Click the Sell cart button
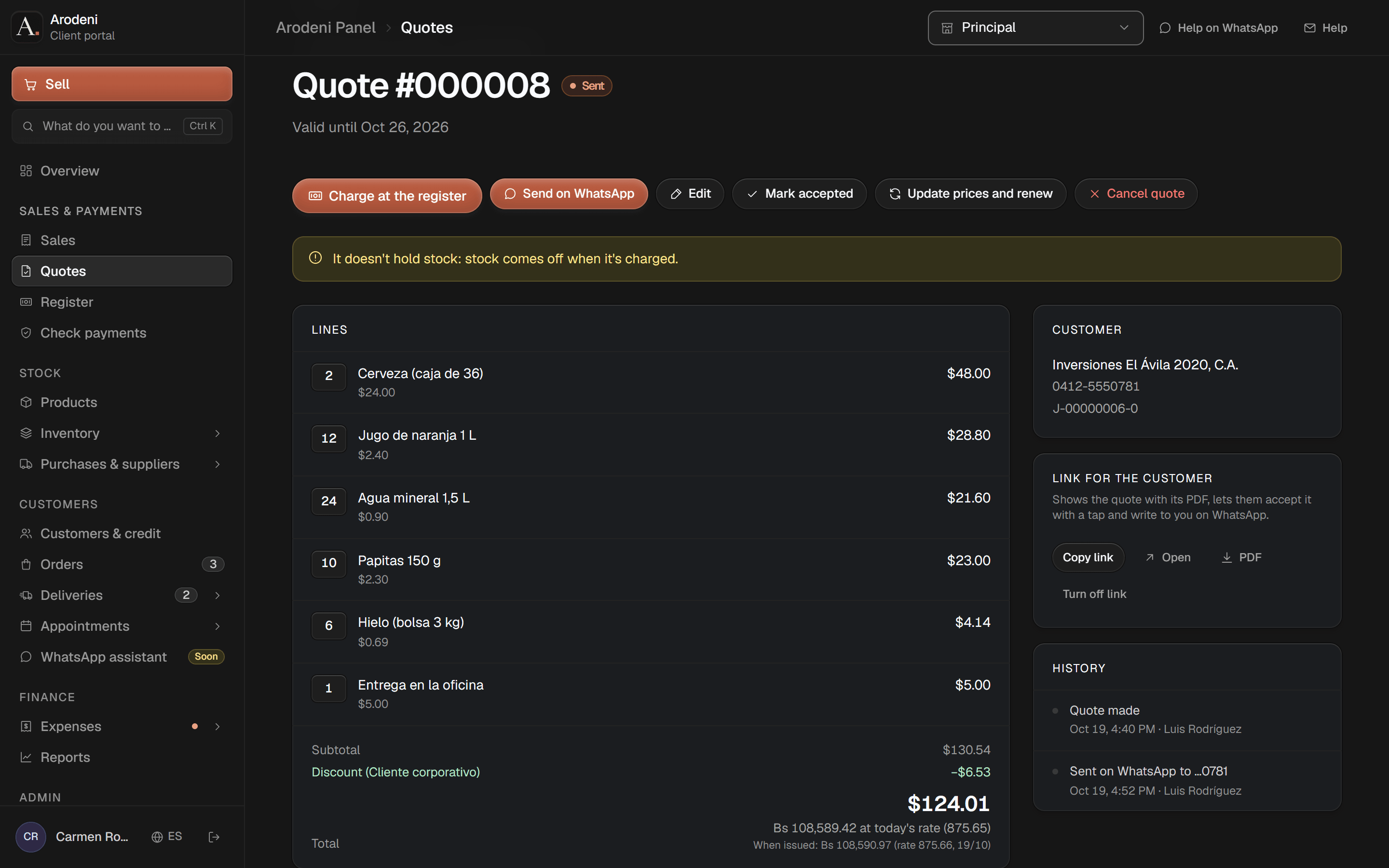 pos(122,84)
